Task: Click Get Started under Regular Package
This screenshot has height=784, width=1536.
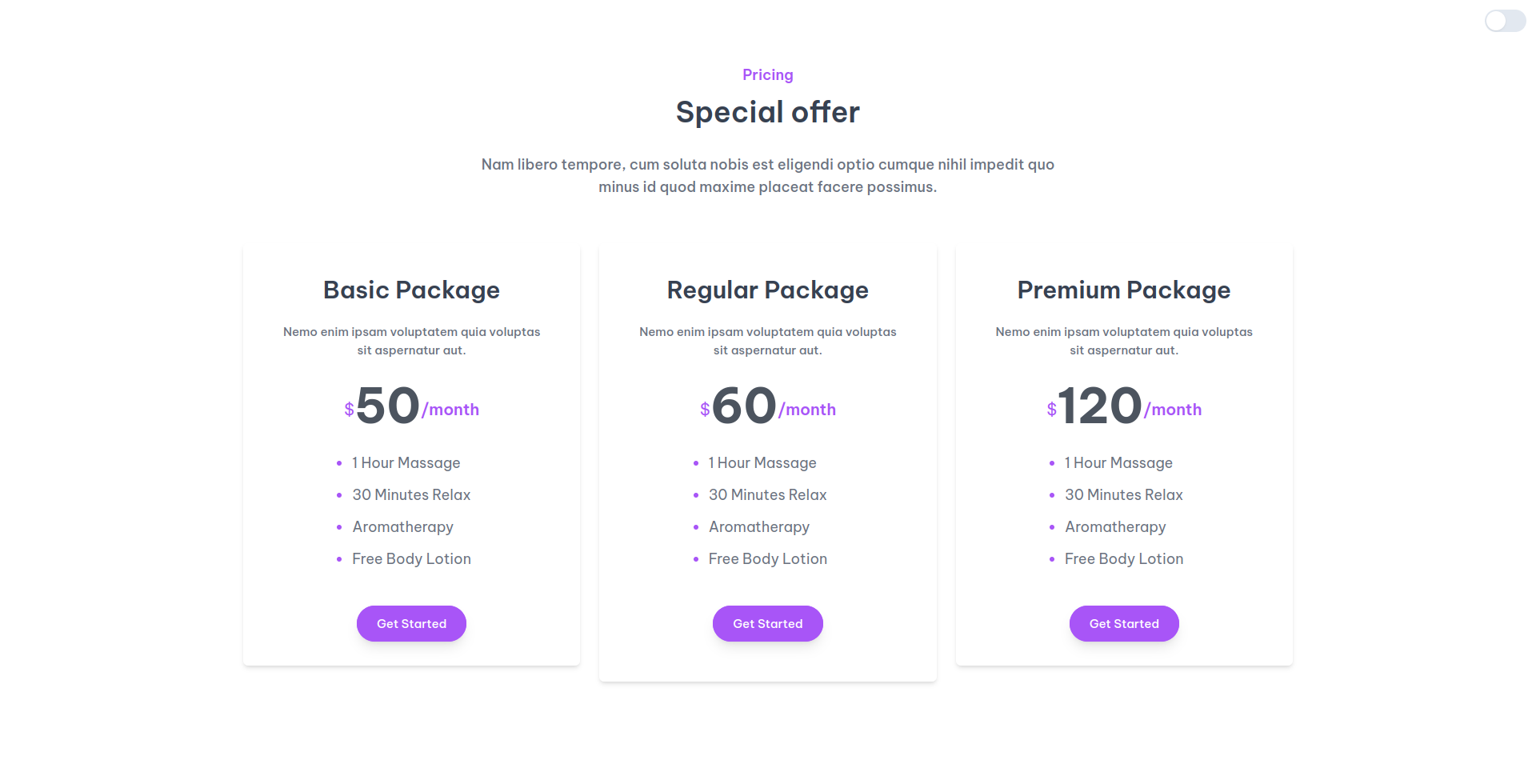Action: pyautogui.click(x=767, y=623)
